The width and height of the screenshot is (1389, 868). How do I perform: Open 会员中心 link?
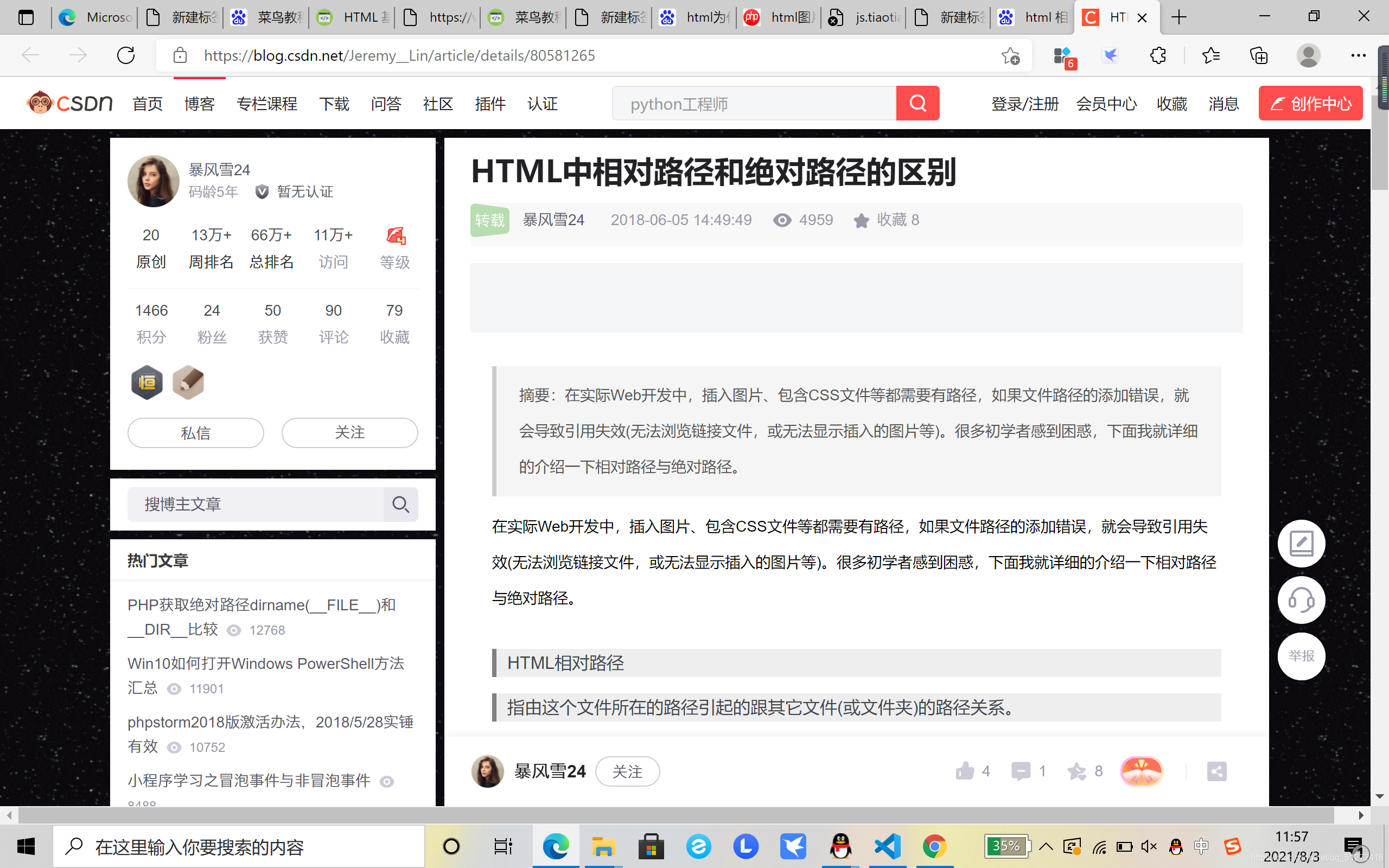click(1107, 104)
